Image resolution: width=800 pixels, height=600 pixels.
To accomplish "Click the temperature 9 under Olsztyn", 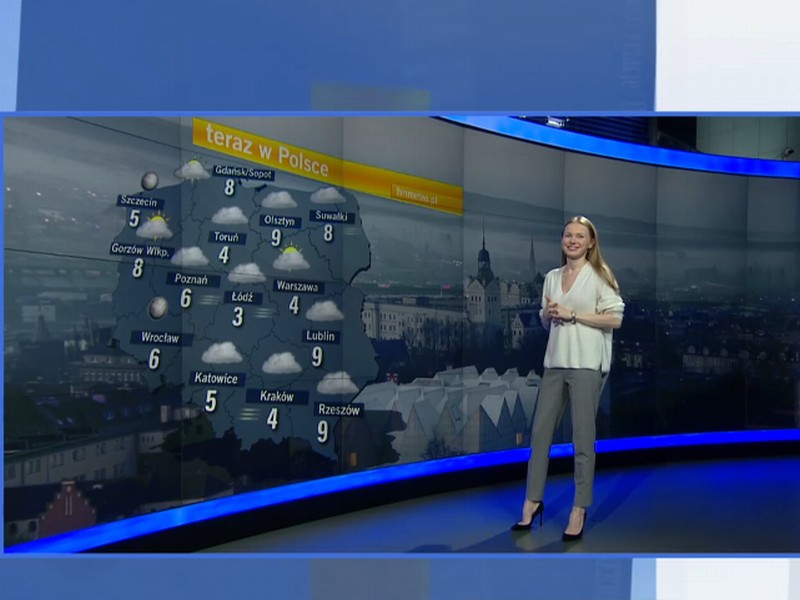I will click(276, 237).
